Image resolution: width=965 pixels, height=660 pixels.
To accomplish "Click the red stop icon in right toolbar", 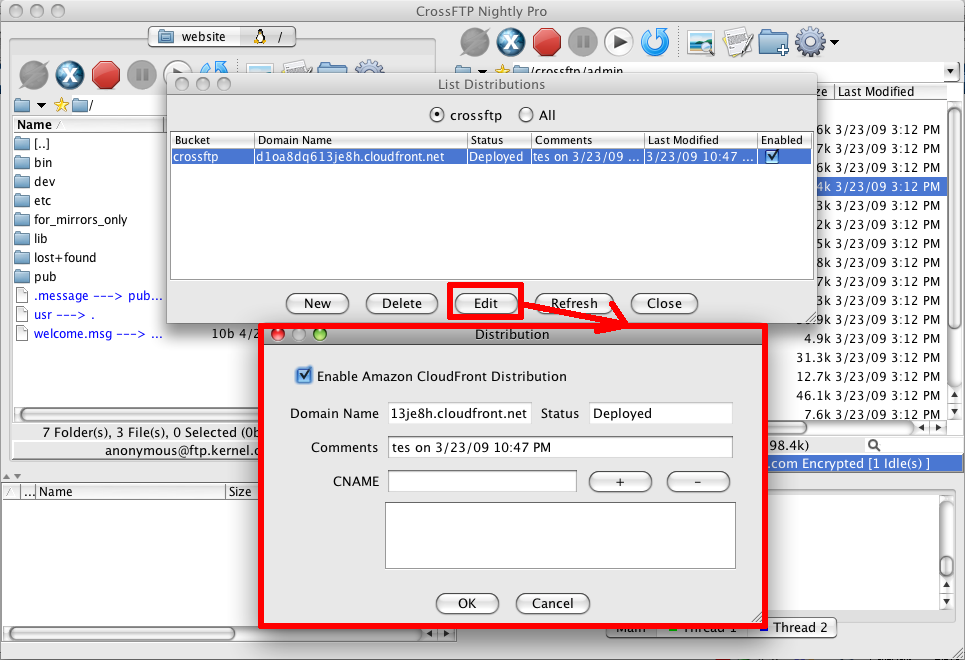I will 547,42.
